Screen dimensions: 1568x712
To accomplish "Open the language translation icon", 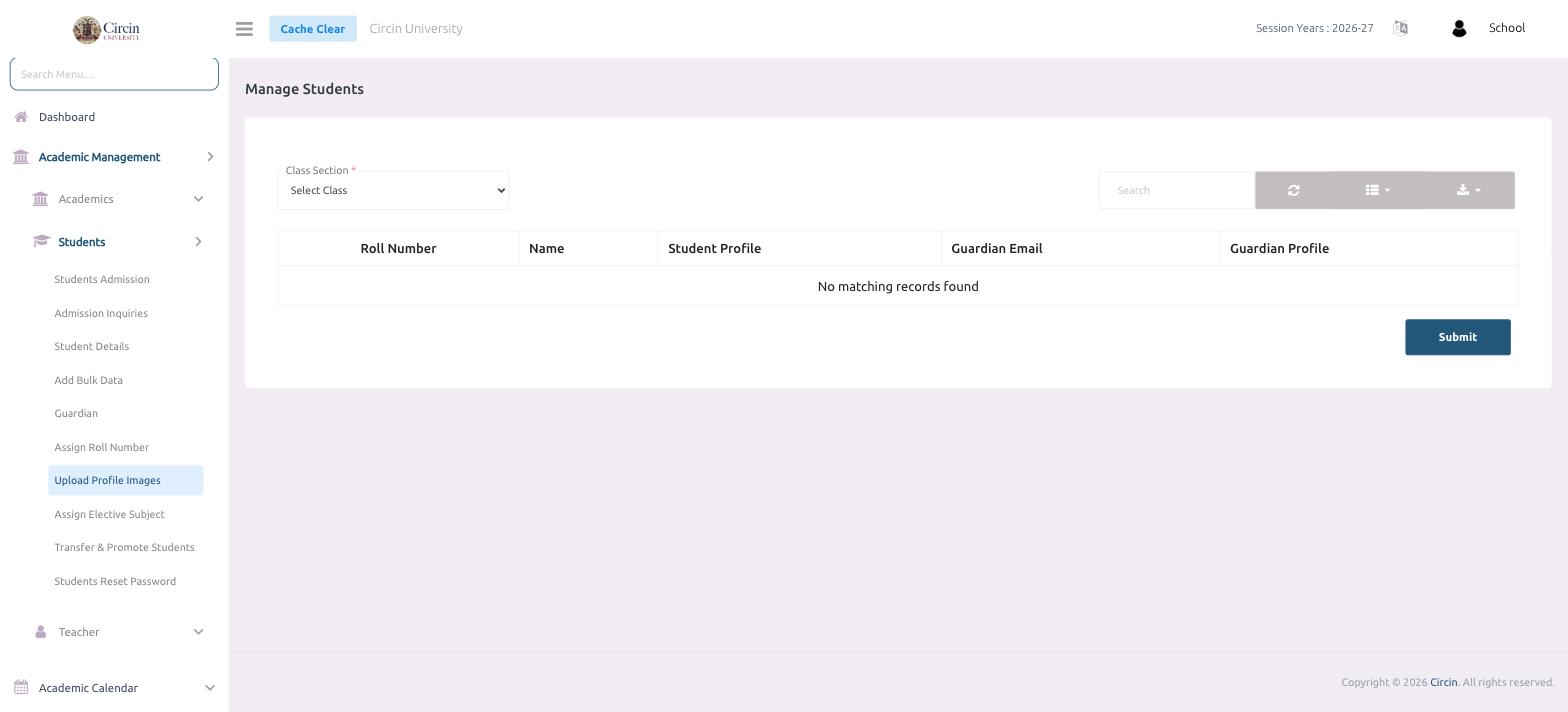I will click(x=1400, y=28).
